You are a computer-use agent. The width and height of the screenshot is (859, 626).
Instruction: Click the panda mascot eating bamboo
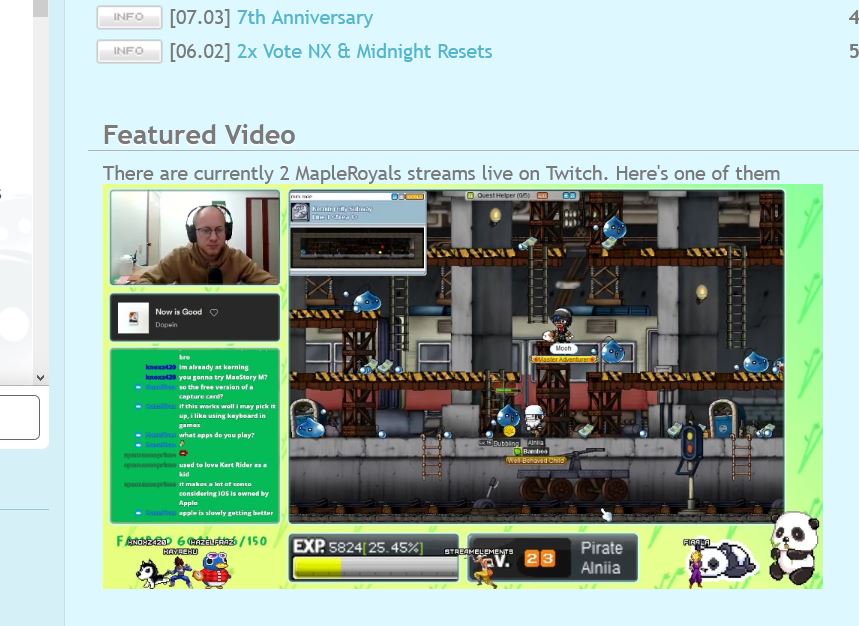tap(794, 548)
